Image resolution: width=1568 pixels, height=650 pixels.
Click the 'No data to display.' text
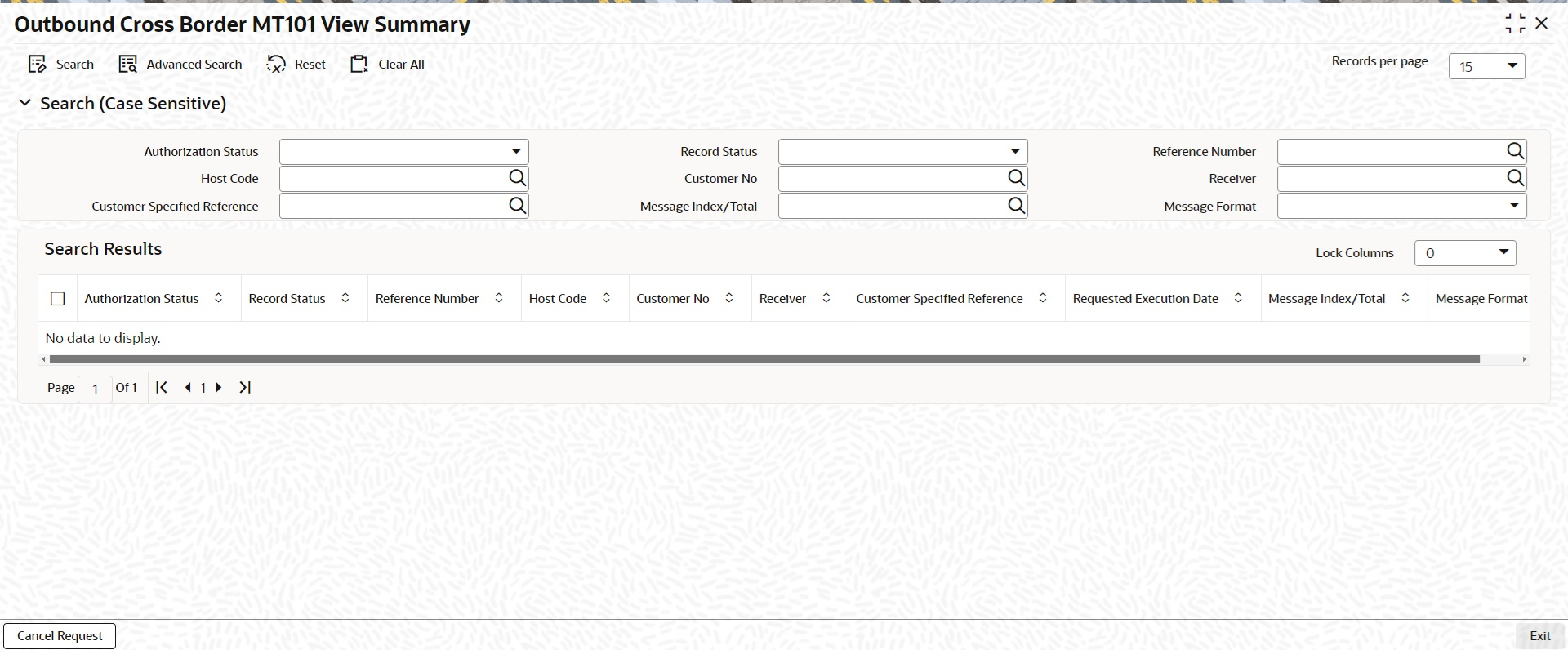pyautogui.click(x=103, y=338)
